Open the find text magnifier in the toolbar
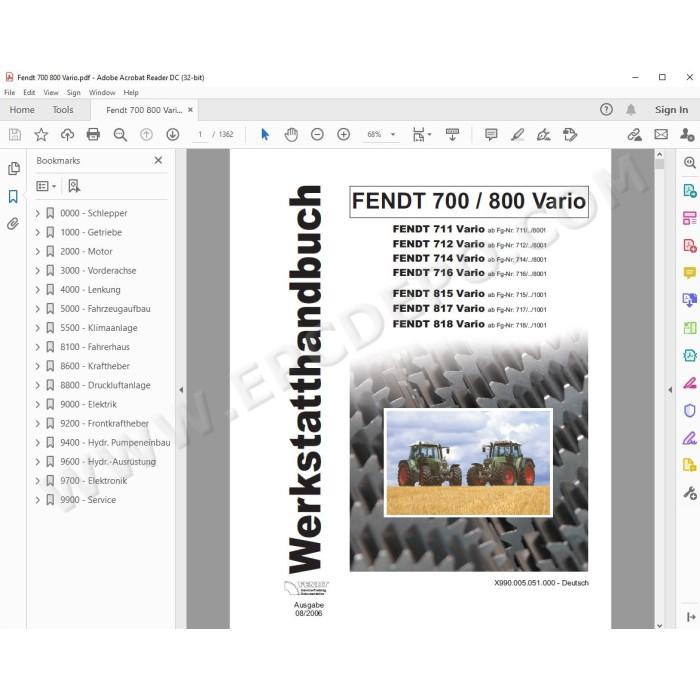 [x=120, y=134]
